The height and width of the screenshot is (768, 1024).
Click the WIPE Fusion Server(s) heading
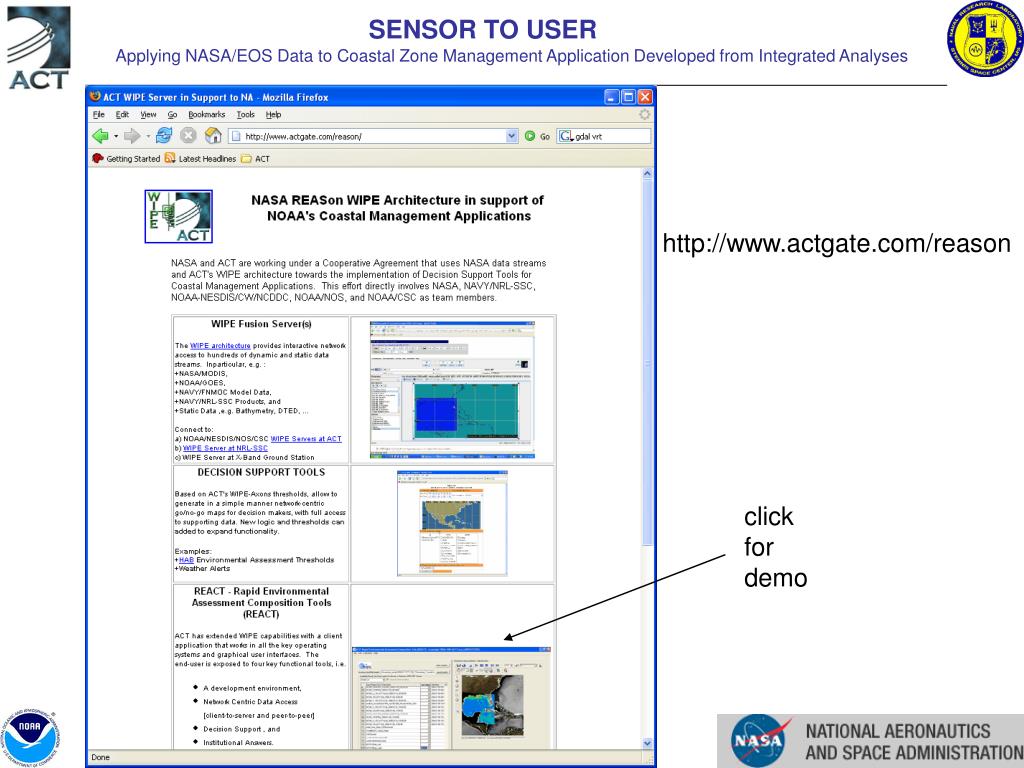point(261,324)
